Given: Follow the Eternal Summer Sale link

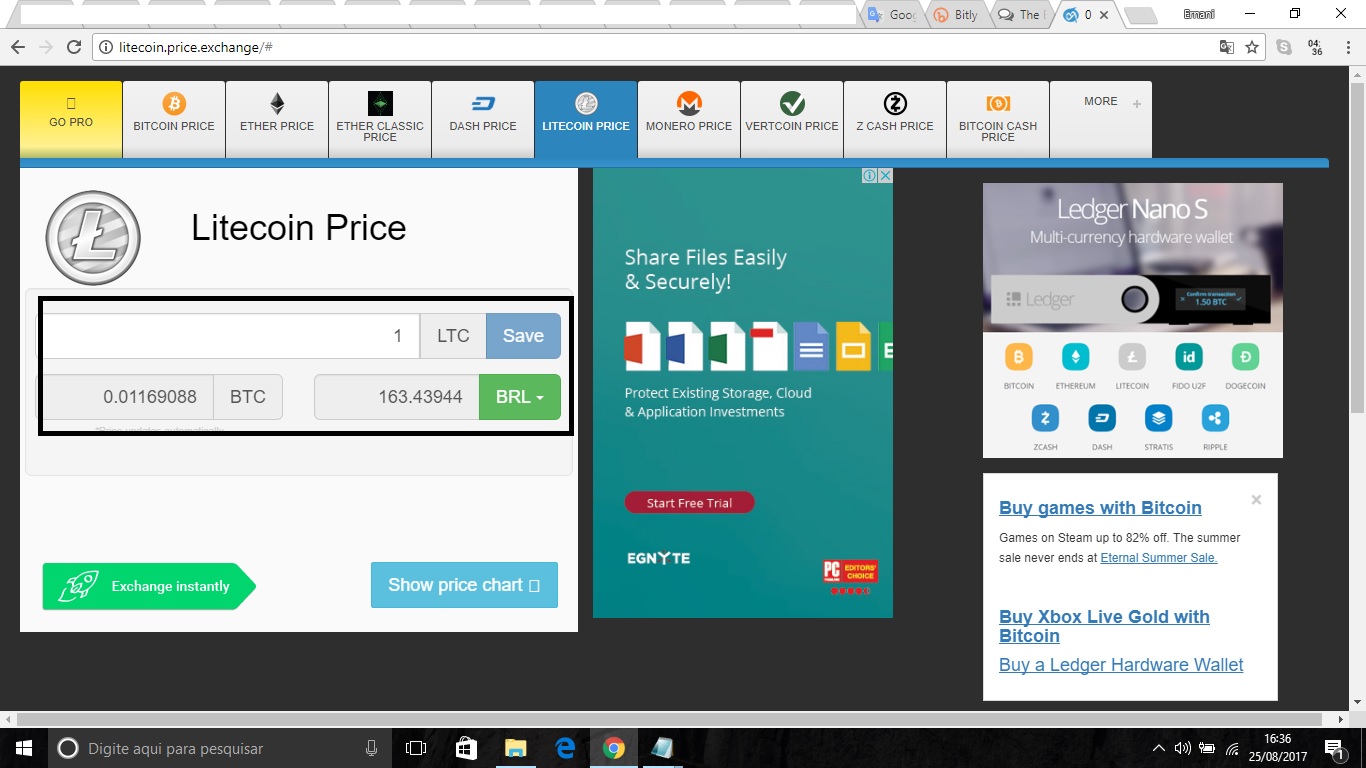Looking at the screenshot, I should pyautogui.click(x=1159, y=558).
